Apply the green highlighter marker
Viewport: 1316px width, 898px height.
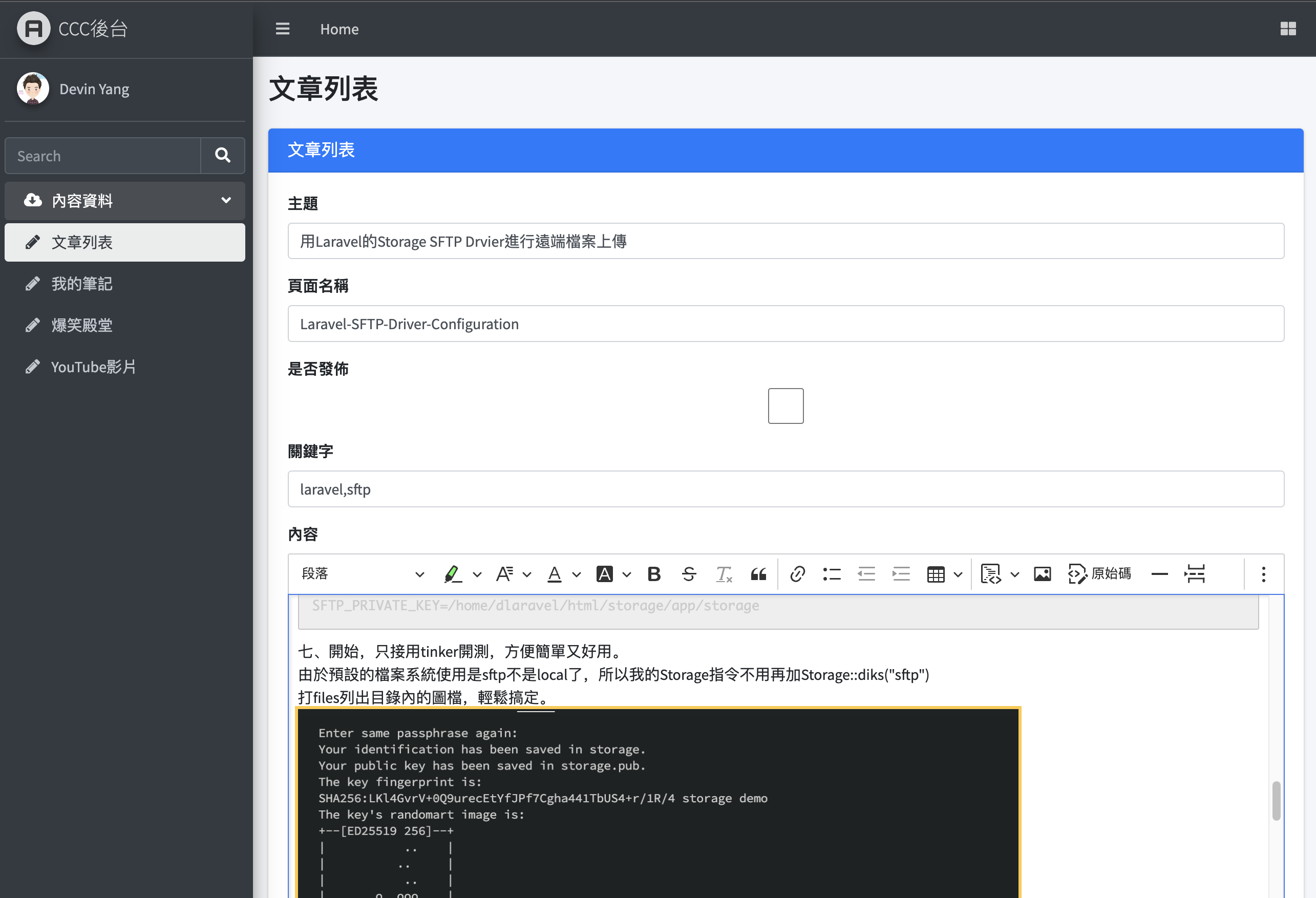coord(453,574)
